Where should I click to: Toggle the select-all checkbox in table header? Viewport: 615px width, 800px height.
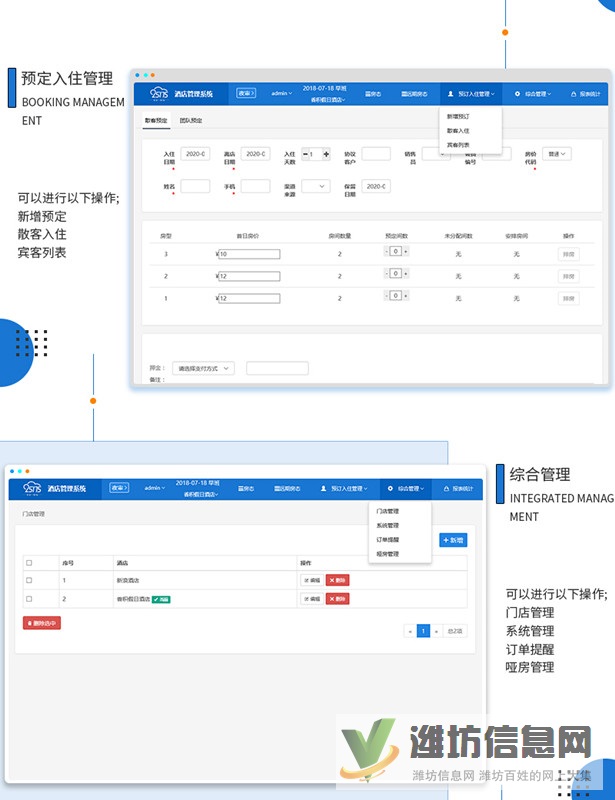[x=29, y=563]
